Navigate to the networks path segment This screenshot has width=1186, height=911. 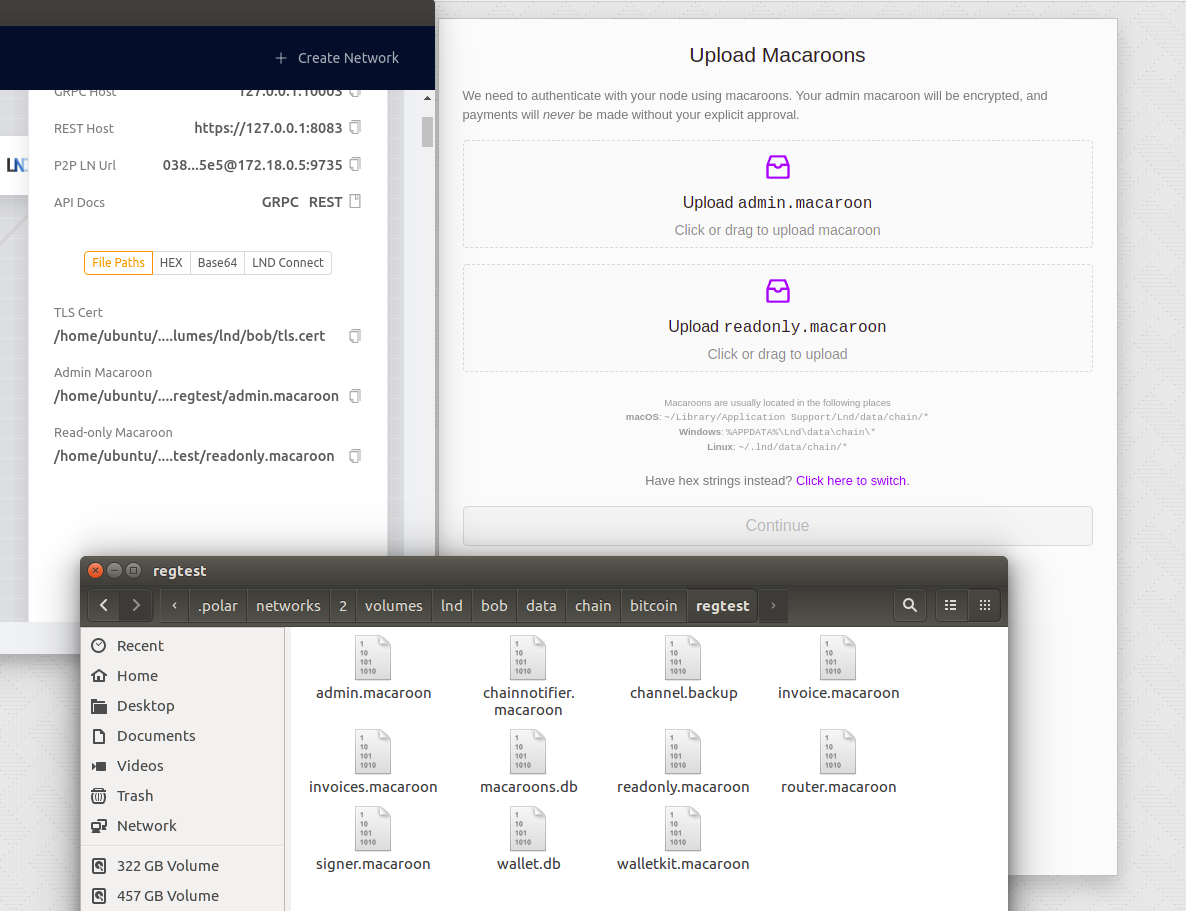click(288, 605)
